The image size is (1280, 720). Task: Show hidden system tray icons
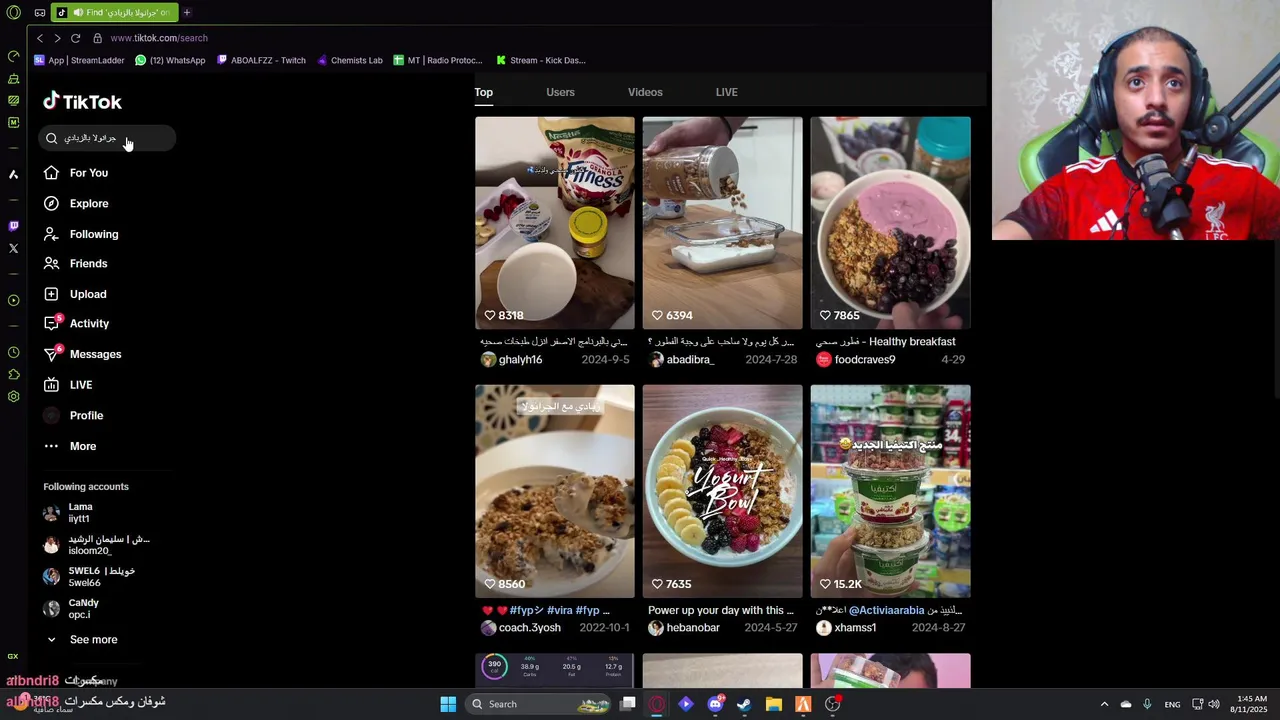coord(1104,704)
